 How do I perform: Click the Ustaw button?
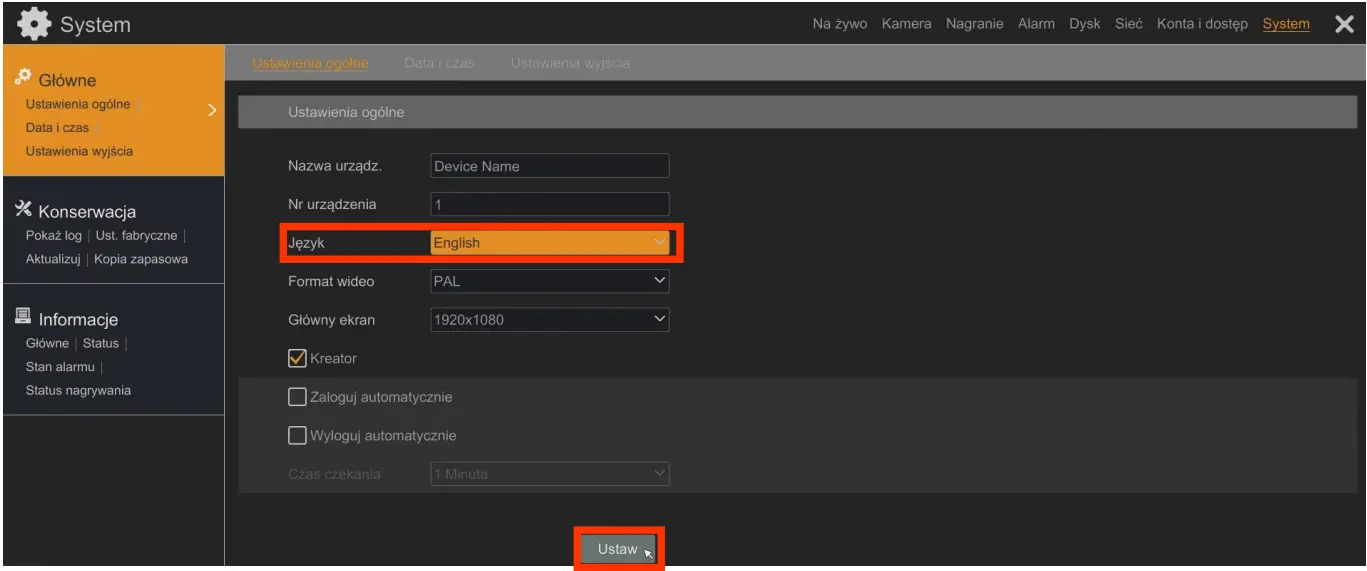[x=618, y=549]
